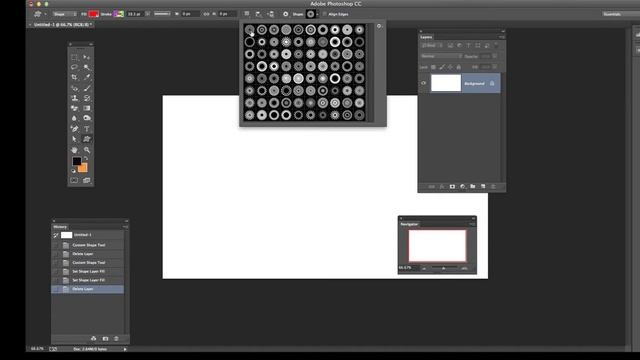Open the stroke line style options
Image resolution: width=640 pixels, height=360 pixels.
(x=162, y=14)
